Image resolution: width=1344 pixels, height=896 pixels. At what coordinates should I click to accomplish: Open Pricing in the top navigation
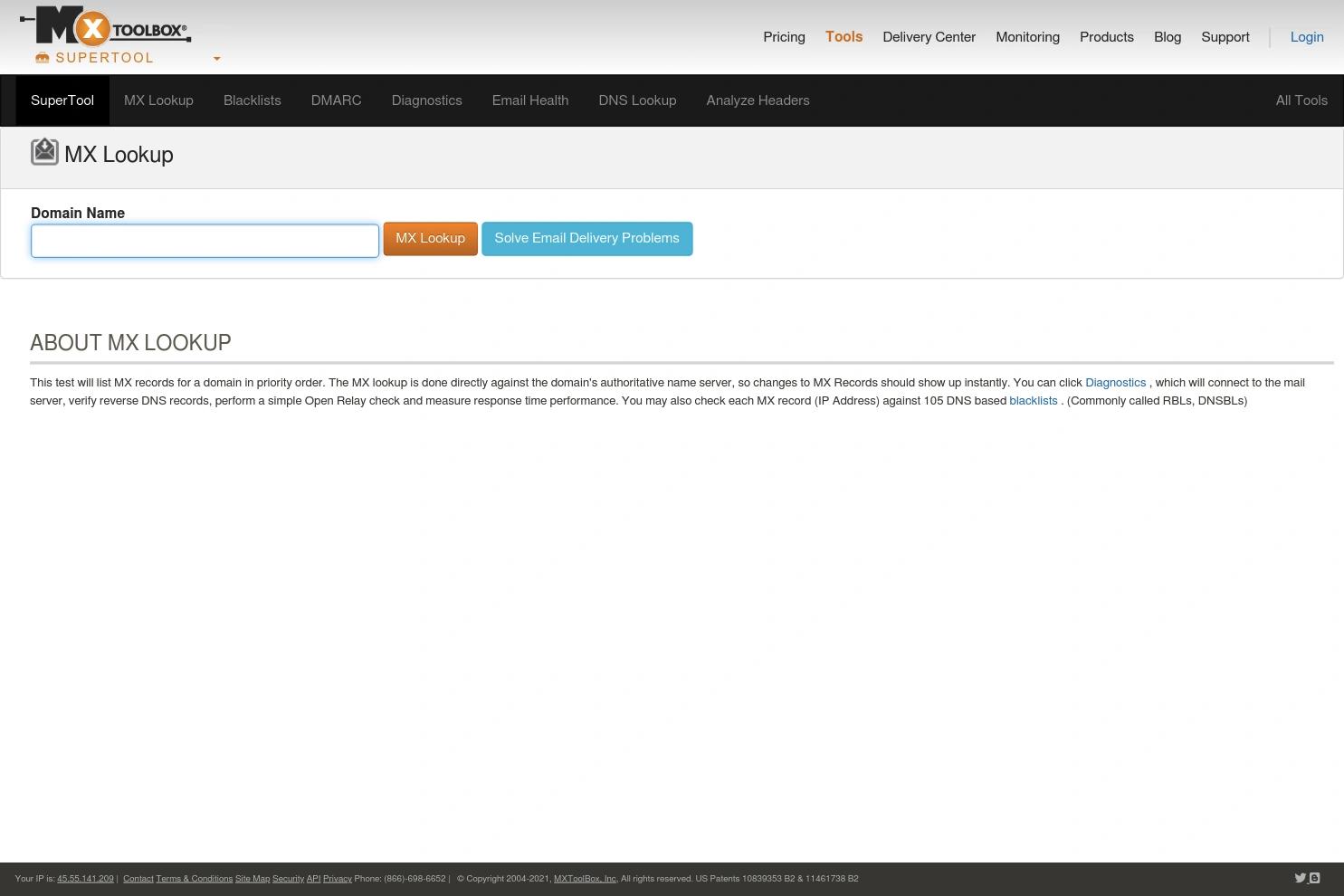(784, 37)
